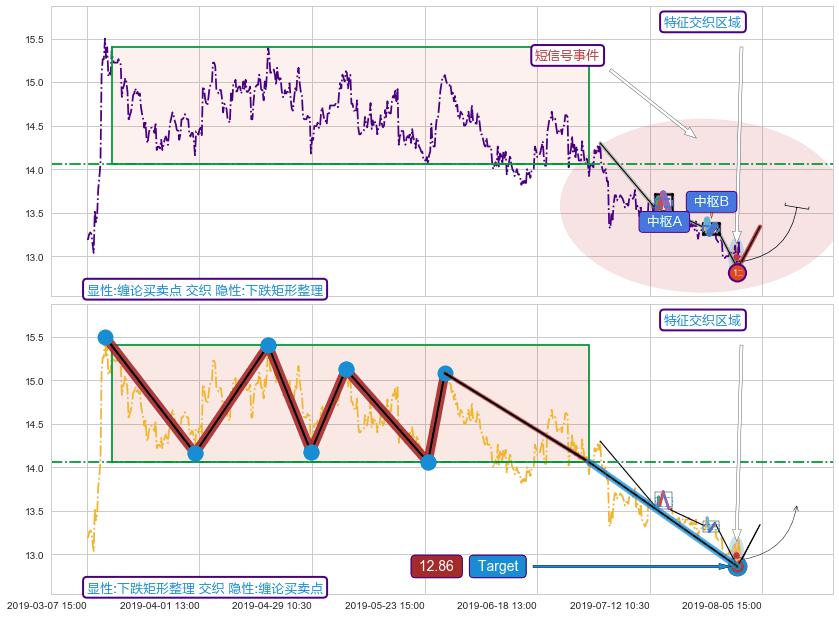Click the 2019-05-23 15:00 date axis label

pos(385,605)
